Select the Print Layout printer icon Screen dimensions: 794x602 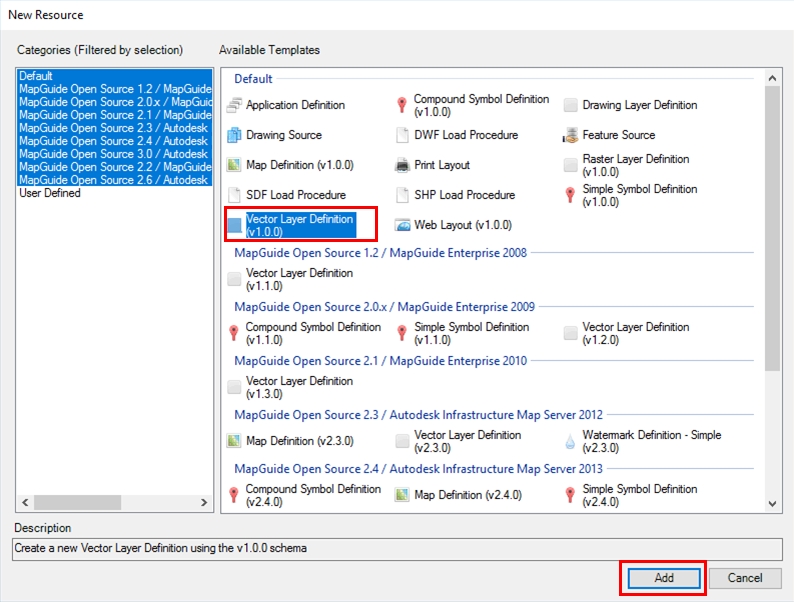click(402, 165)
